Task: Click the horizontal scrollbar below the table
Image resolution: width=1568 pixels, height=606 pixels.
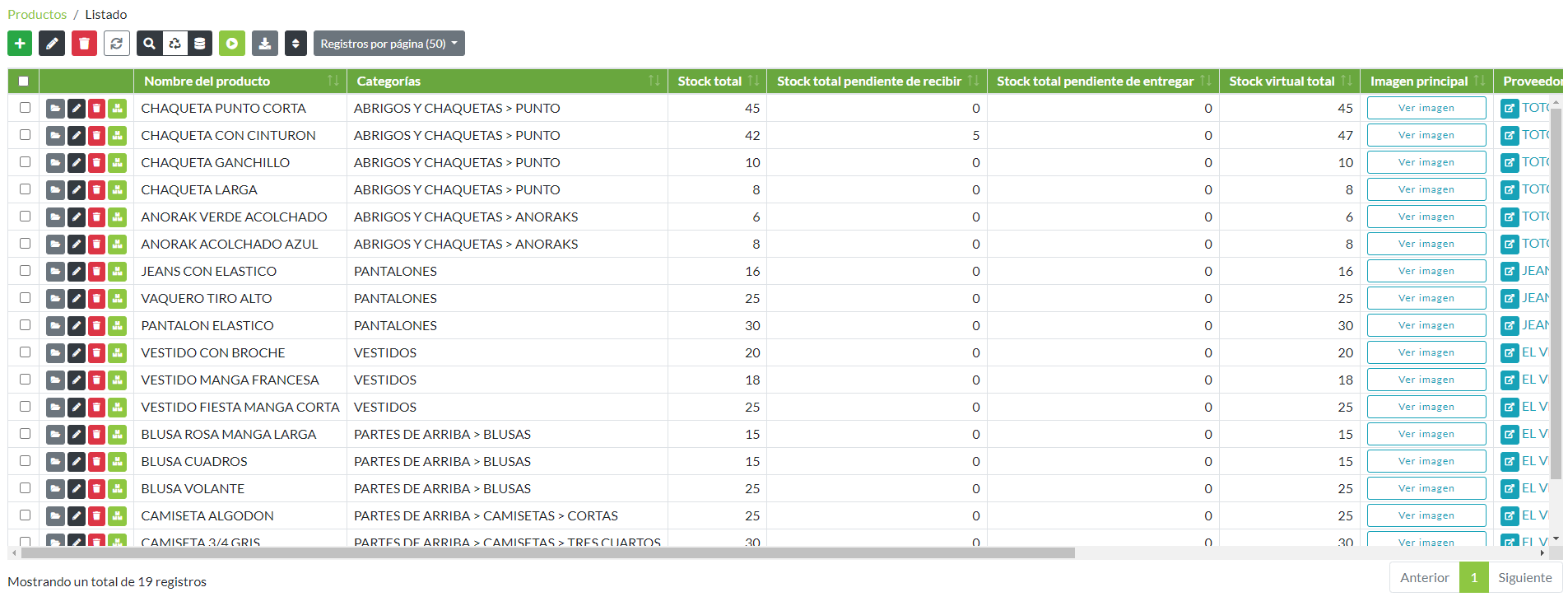Action: click(x=547, y=553)
